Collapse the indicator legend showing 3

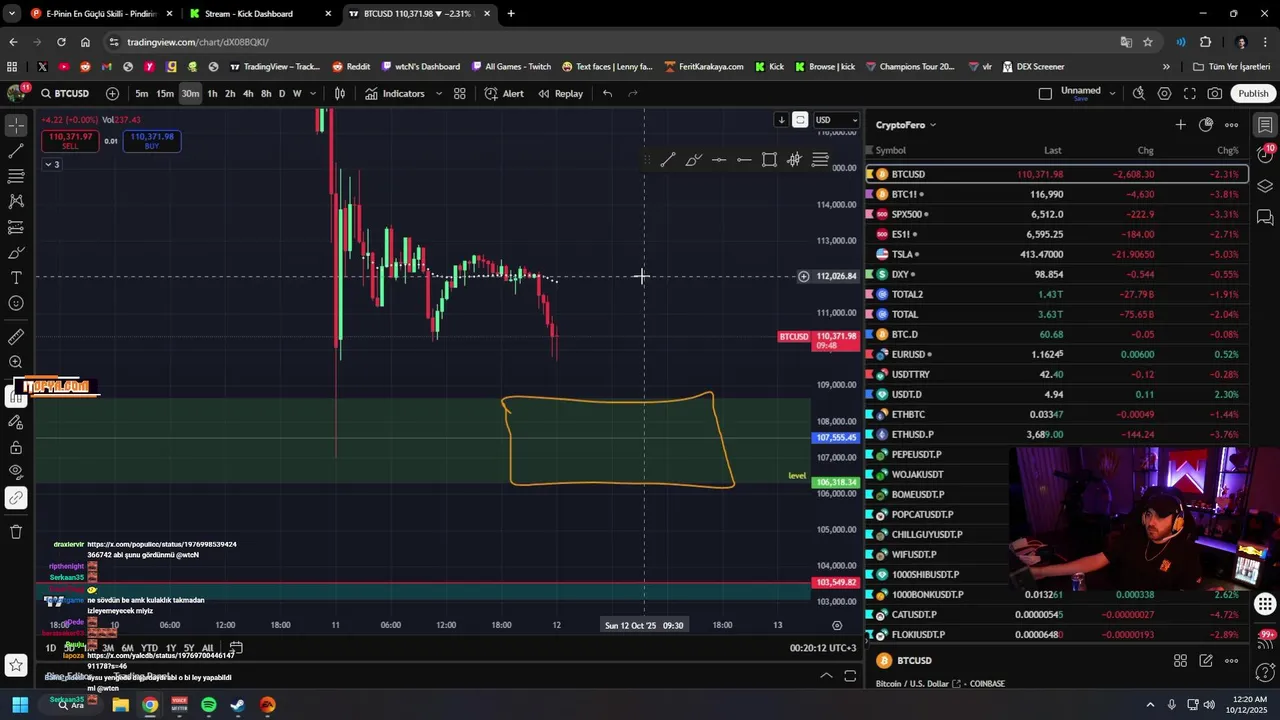(52, 164)
